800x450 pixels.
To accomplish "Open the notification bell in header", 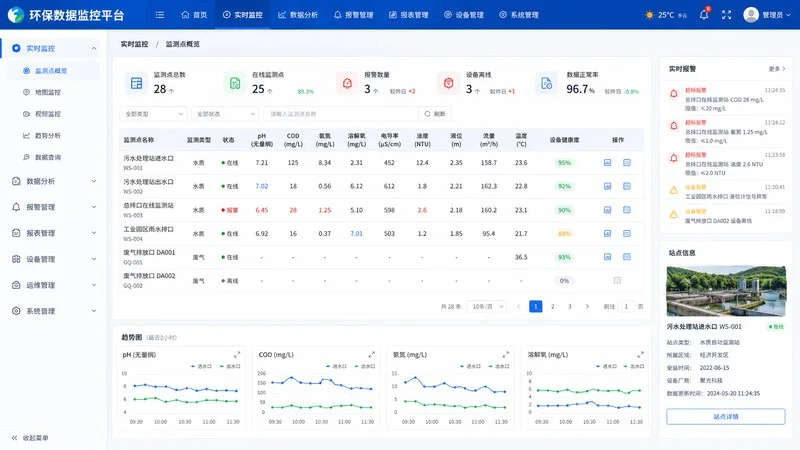I will [x=704, y=14].
